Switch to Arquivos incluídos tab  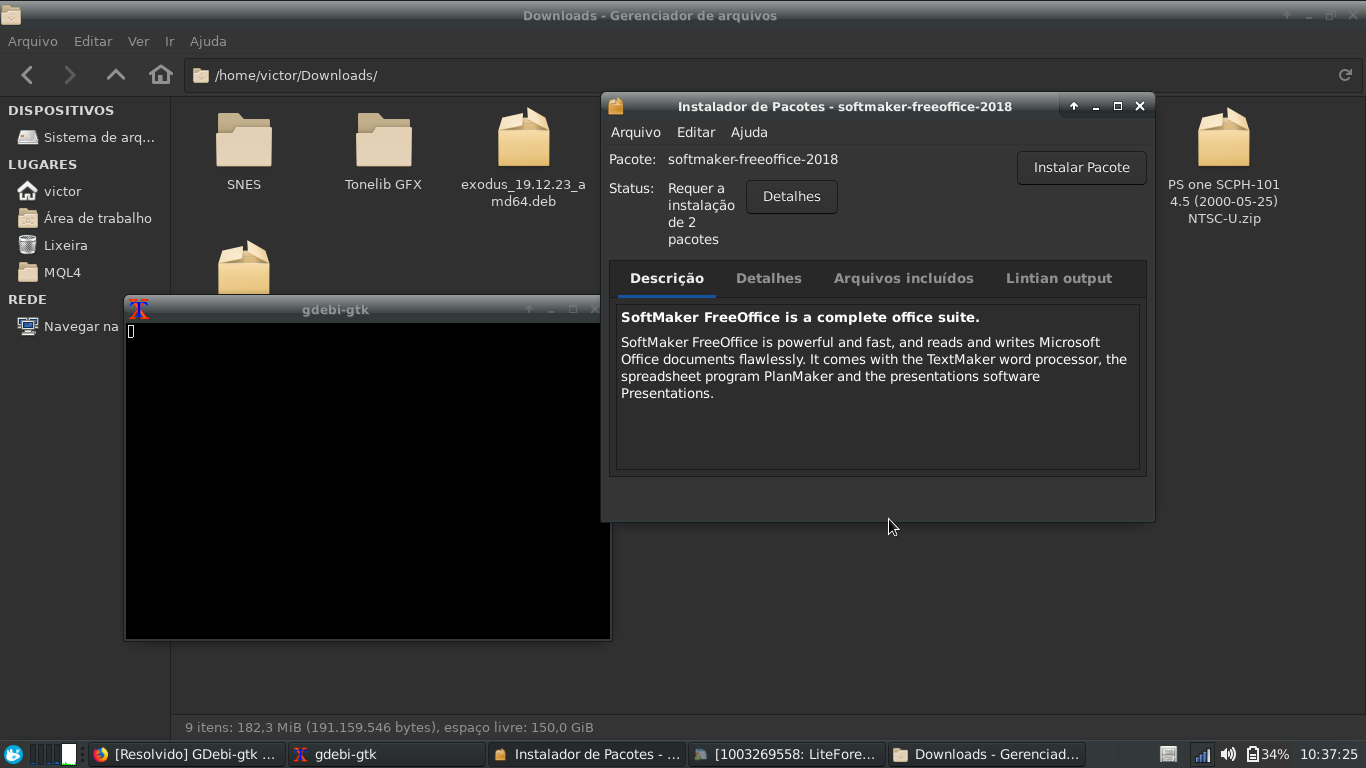coord(904,278)
